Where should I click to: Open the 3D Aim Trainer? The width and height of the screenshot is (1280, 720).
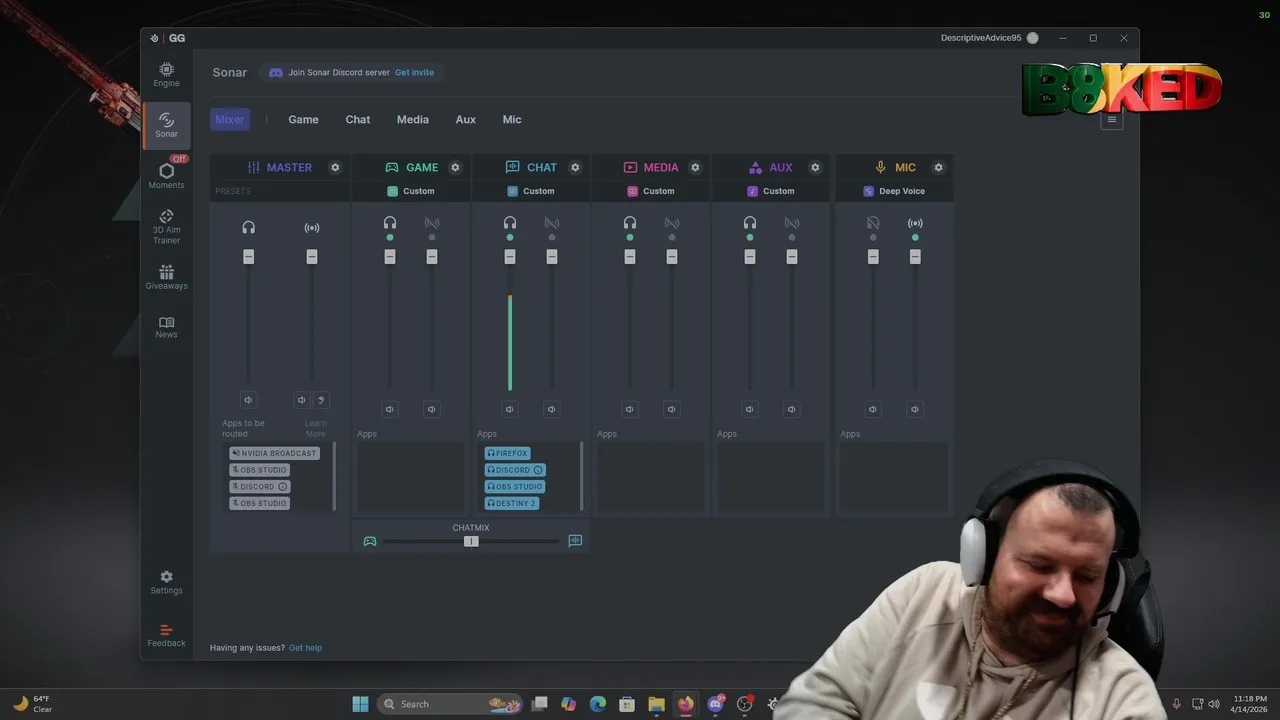166,226
